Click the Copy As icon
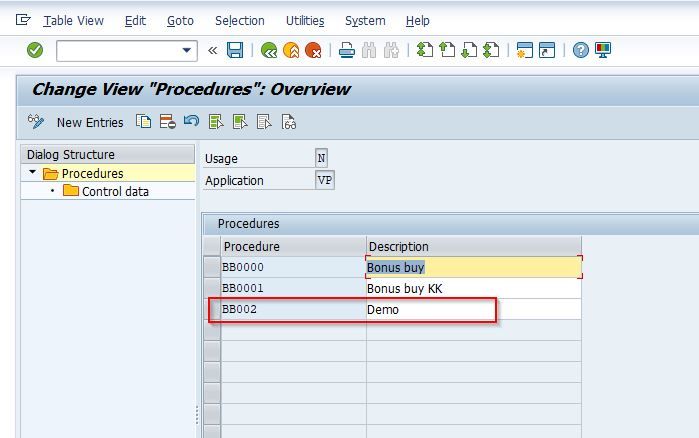The width and height of the screenshot is (699, 438). [x=144, y=122]
